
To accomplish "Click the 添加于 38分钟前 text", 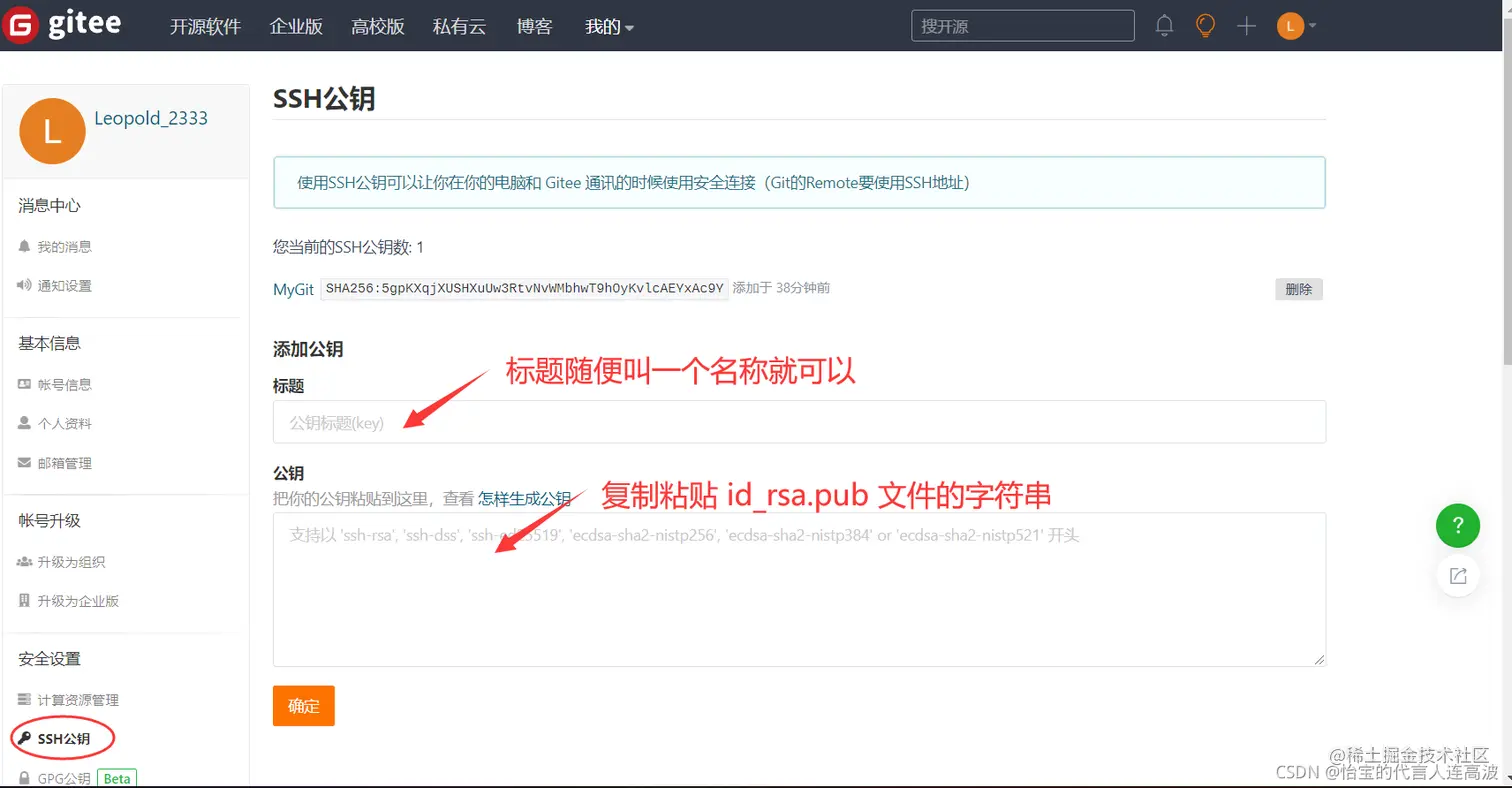I will coord(782,288).
